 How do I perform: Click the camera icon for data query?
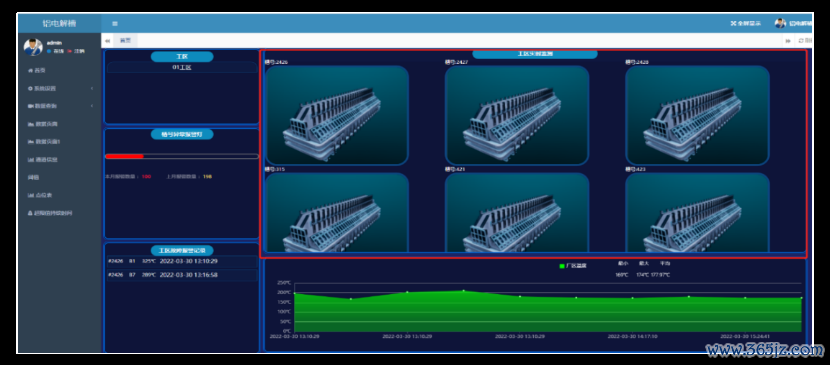[31, 106]
